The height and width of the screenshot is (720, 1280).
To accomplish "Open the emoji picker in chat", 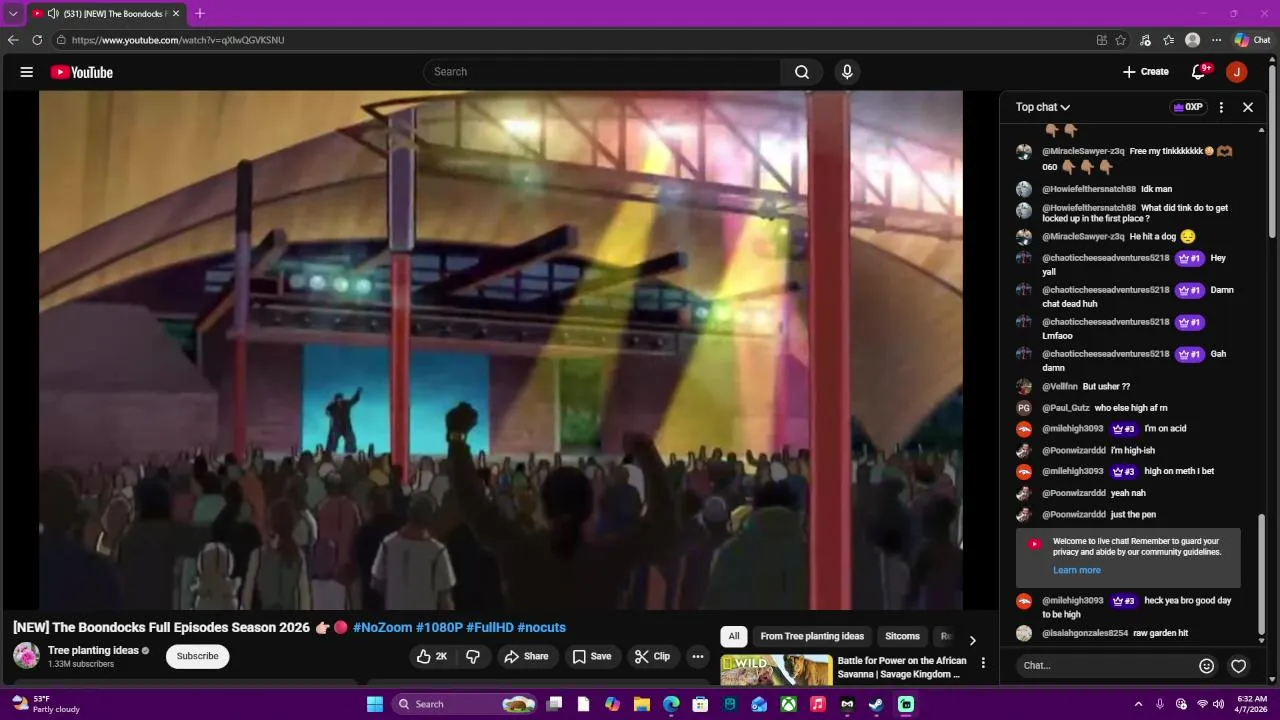I will point(1206,666).
